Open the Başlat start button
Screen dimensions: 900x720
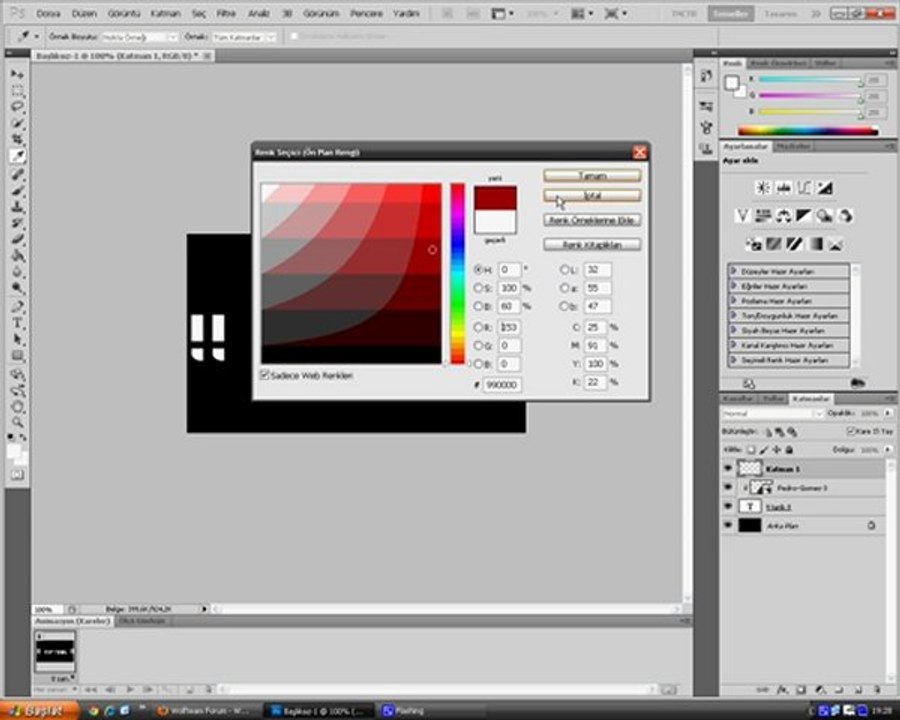[39, 710]
